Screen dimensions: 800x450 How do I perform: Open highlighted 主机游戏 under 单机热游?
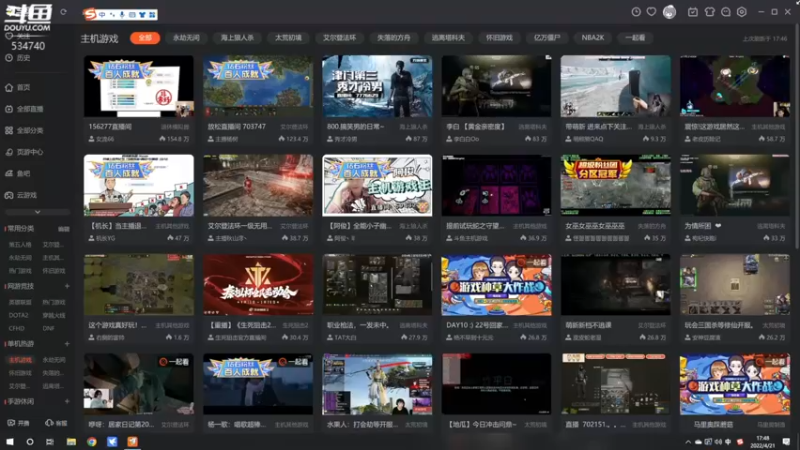pyautogui.click(x=20, y=360)
